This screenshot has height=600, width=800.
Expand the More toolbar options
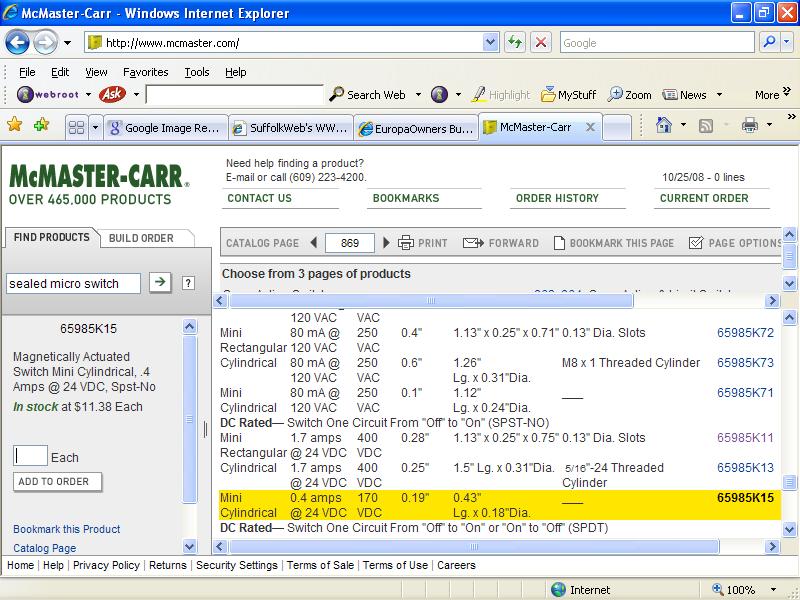[x=772, y=95]
